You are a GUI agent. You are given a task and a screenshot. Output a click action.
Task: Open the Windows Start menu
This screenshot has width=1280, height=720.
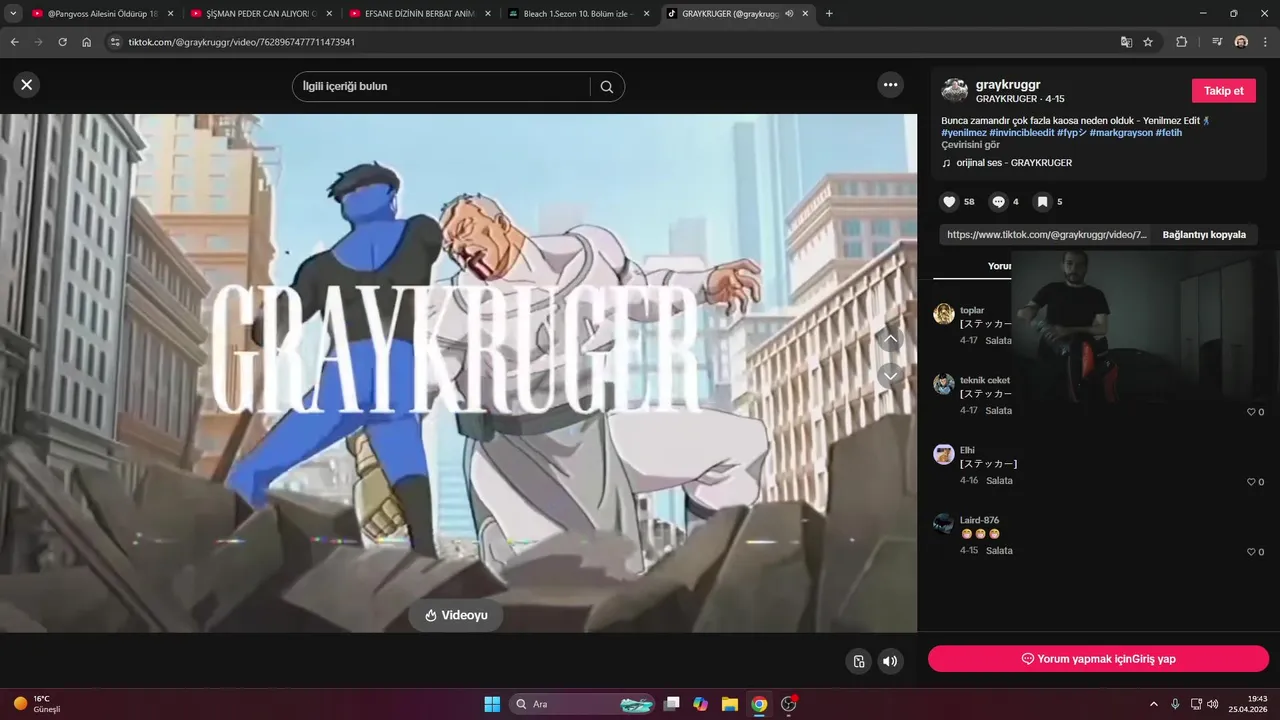click(492, 704)
